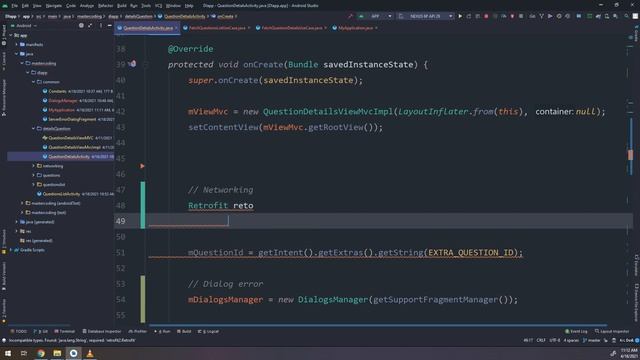Expand the res folder
This screenshot has width=640, height=360.
(x=17, y=231)
